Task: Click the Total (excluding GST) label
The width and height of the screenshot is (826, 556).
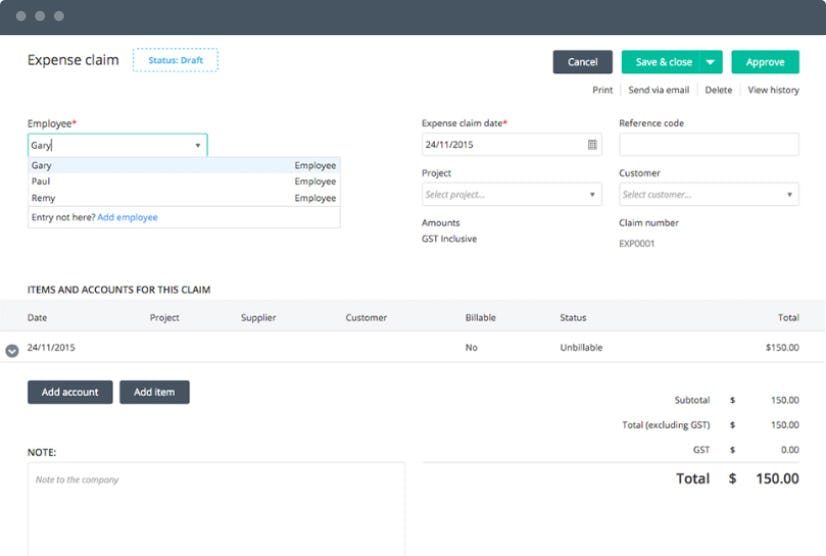Action: pos(666,425)
